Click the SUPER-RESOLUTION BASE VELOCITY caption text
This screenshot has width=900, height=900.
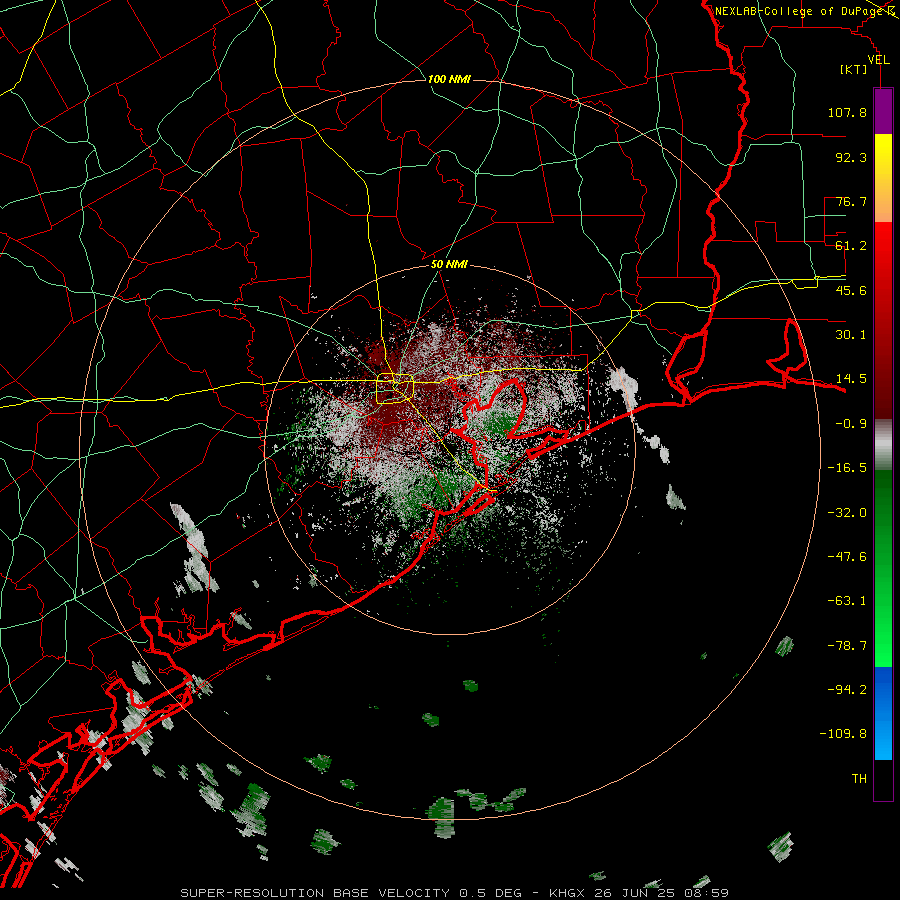tap(315, 893)
